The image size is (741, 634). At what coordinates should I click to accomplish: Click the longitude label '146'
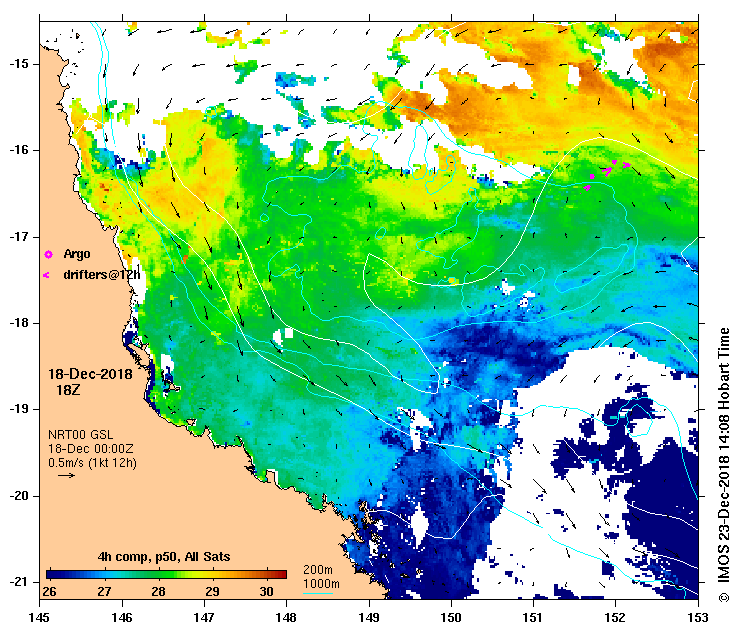[x=122, y=617]
